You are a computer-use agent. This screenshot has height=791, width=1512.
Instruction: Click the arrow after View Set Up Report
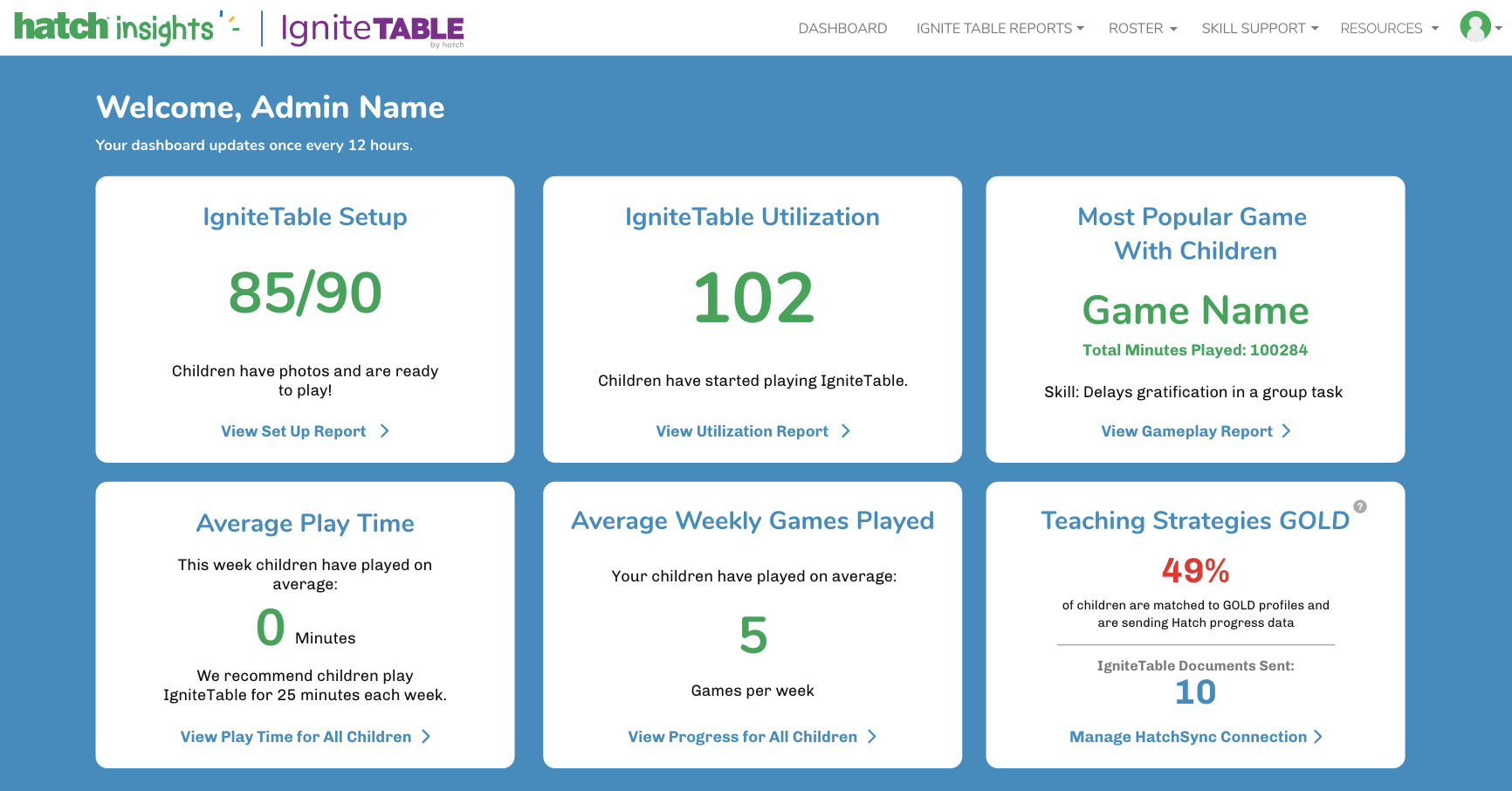(x=385, y=430)
